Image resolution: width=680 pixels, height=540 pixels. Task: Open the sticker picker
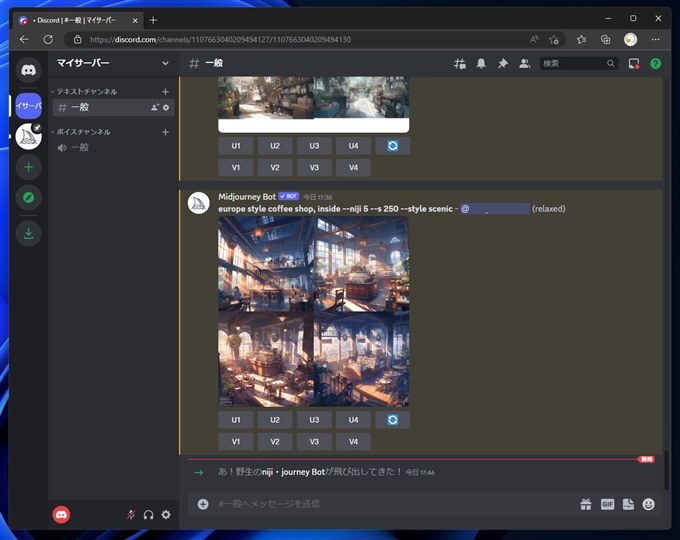click(x=628, y=504)
